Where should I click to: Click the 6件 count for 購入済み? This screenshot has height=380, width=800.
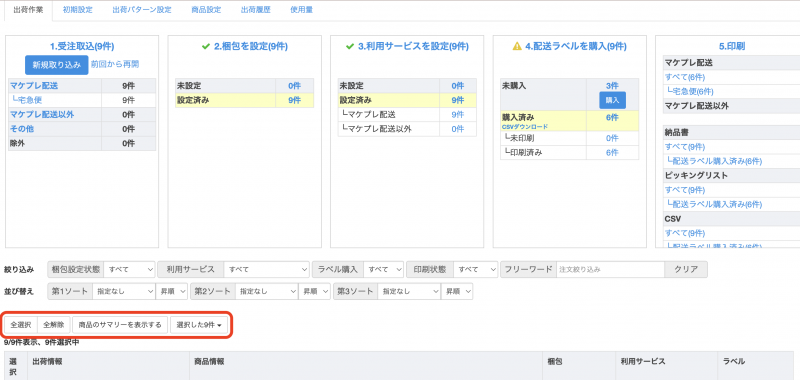point(612,117)
